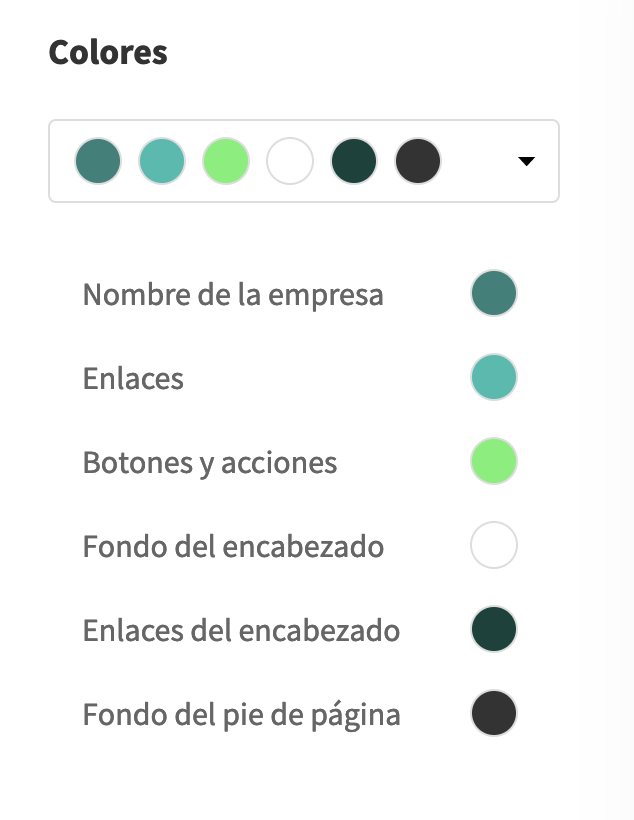The image size is (634, 820).
Task: Click the 'Nombre de la empresa' label
Action: tap(233, 295)
